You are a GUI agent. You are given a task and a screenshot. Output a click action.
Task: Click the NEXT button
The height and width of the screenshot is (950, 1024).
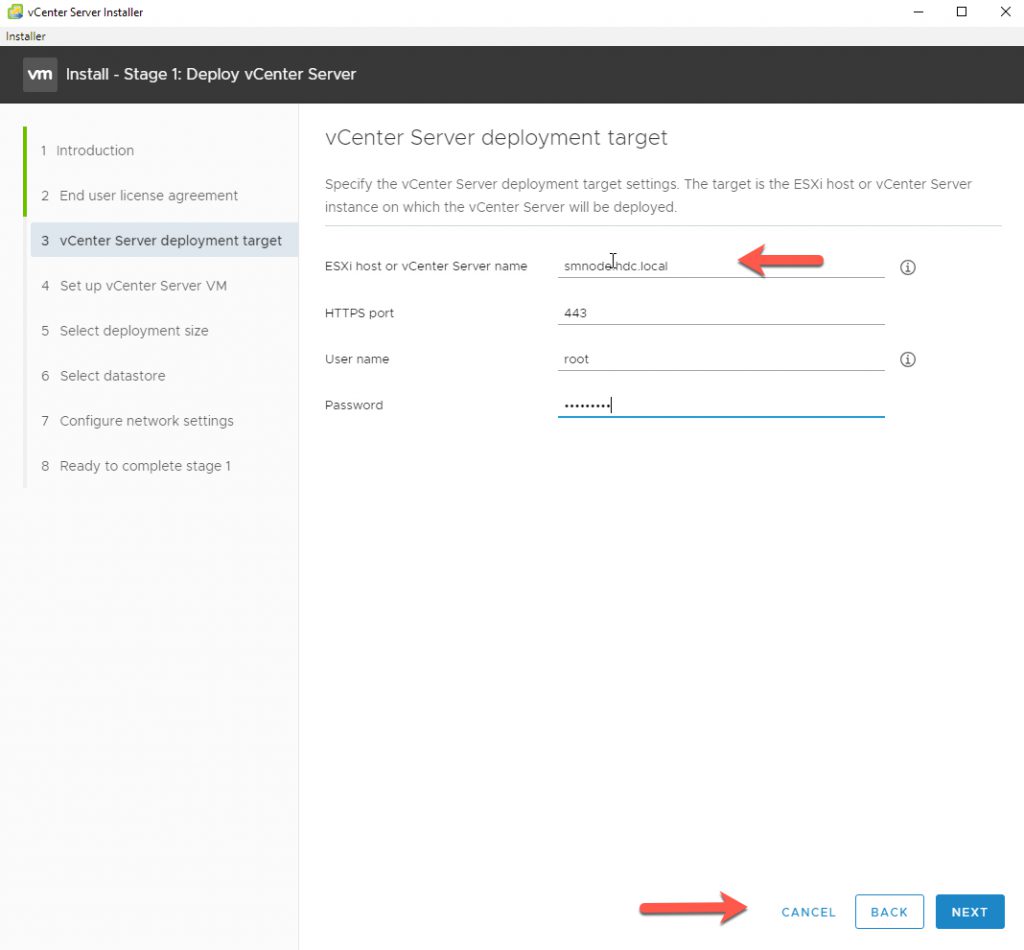click(970, 911)
